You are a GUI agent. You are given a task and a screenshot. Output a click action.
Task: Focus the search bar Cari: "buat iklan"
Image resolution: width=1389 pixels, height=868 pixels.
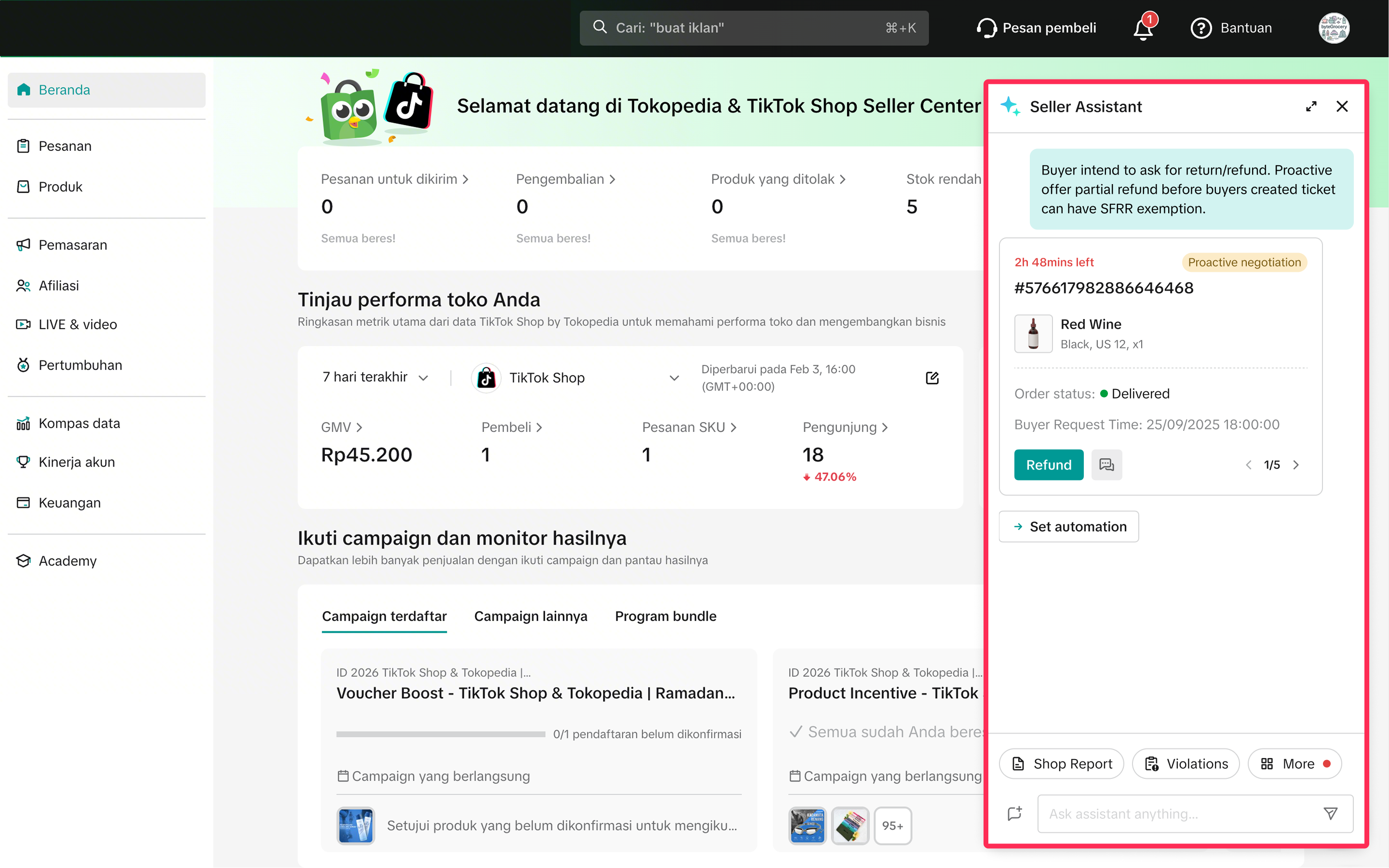point(754,27)
